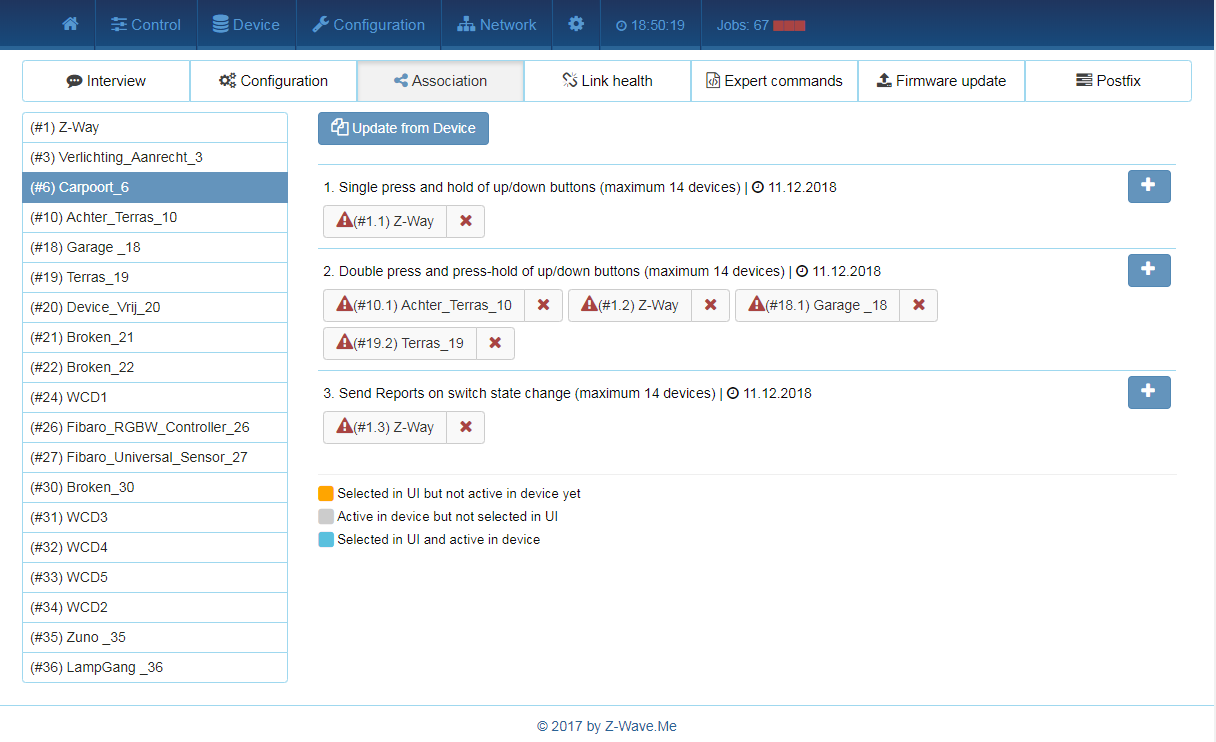Viewport: 1216px width, 742px height.
Task: Remove Z-Way from Send Reports group
Action: pyautogui.click(x=465, y=427)
